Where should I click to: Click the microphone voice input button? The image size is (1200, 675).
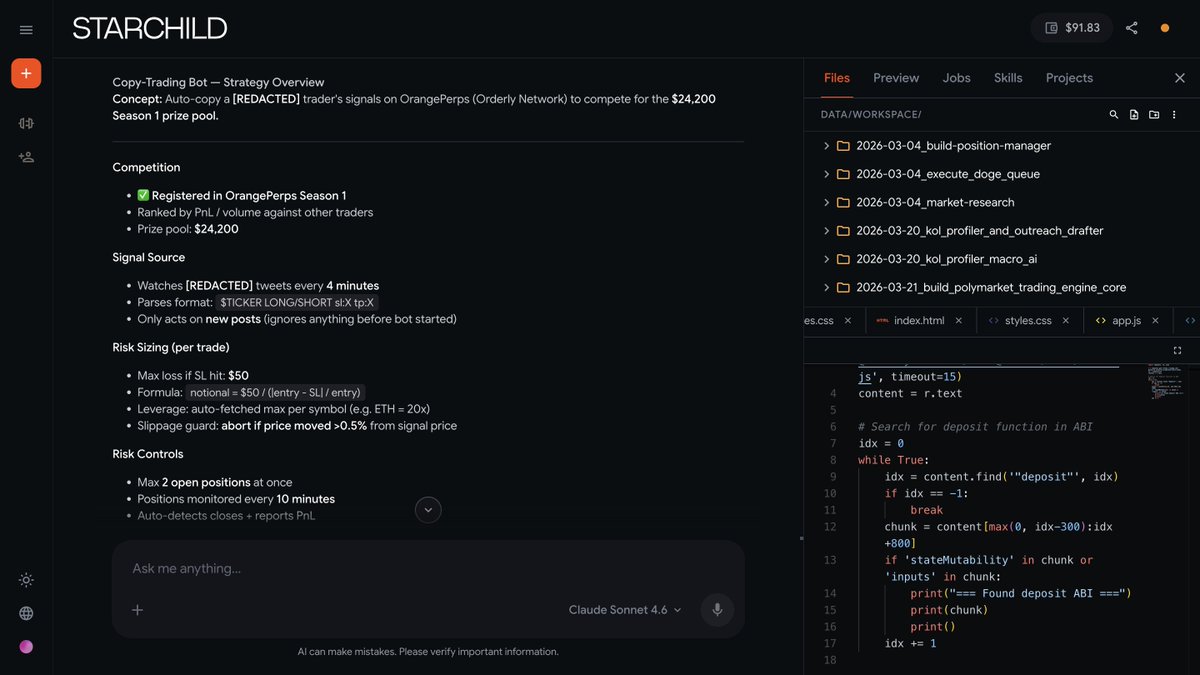pos(717,610)
